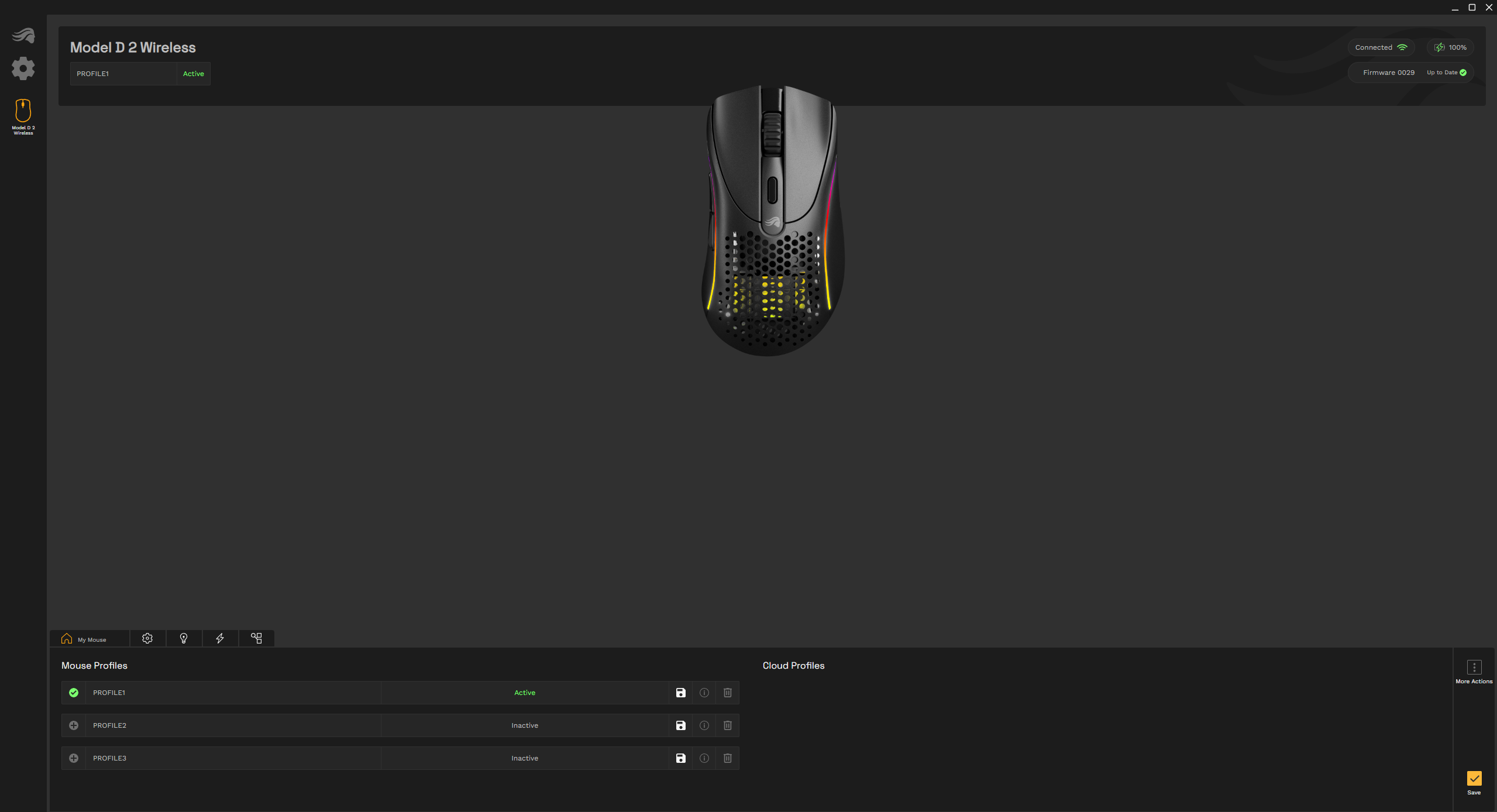Open the More Actions menu

click(x=1474, y=672)
